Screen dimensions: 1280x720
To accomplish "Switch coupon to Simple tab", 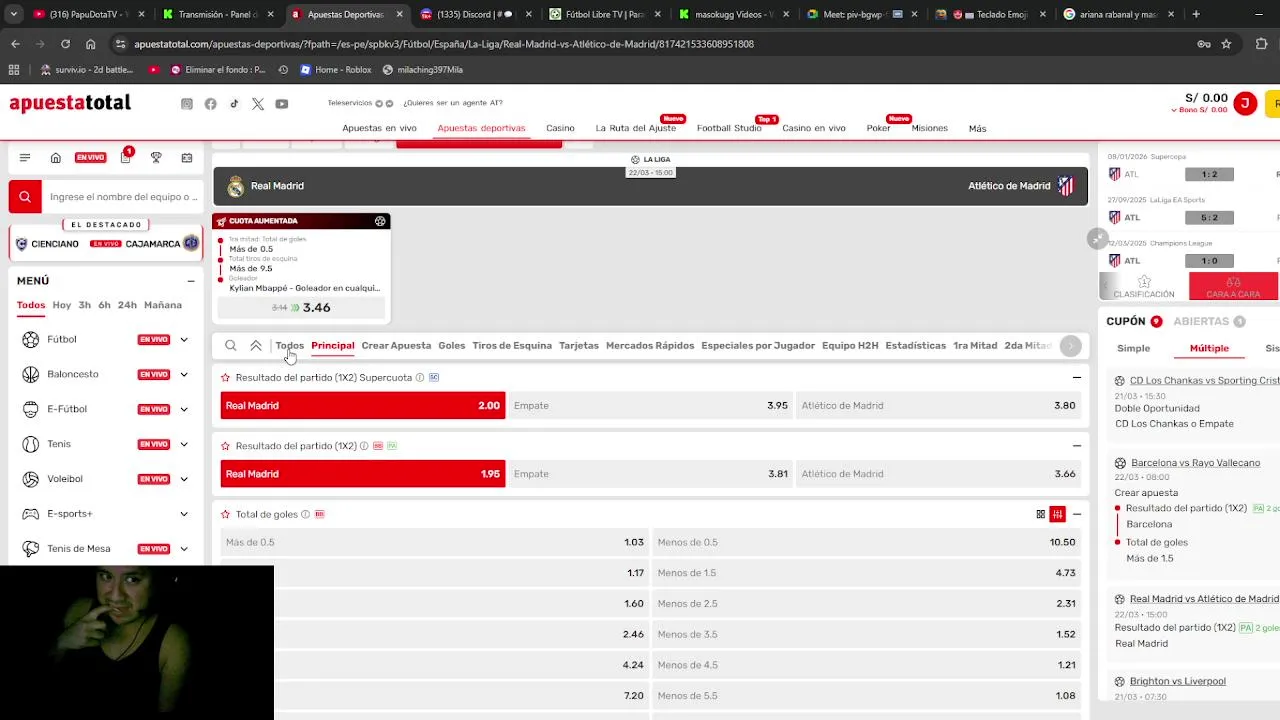I will (x=1134, y=348).
